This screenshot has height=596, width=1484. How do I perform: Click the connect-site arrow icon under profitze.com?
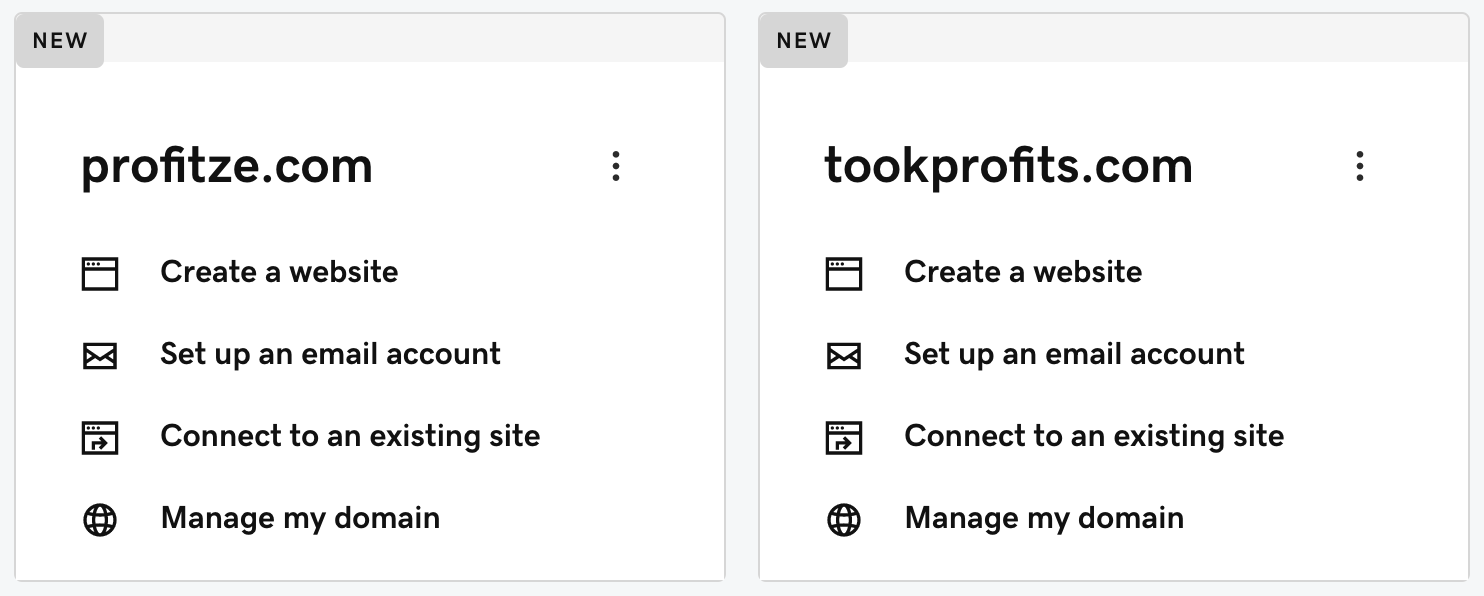pos(100,438)
